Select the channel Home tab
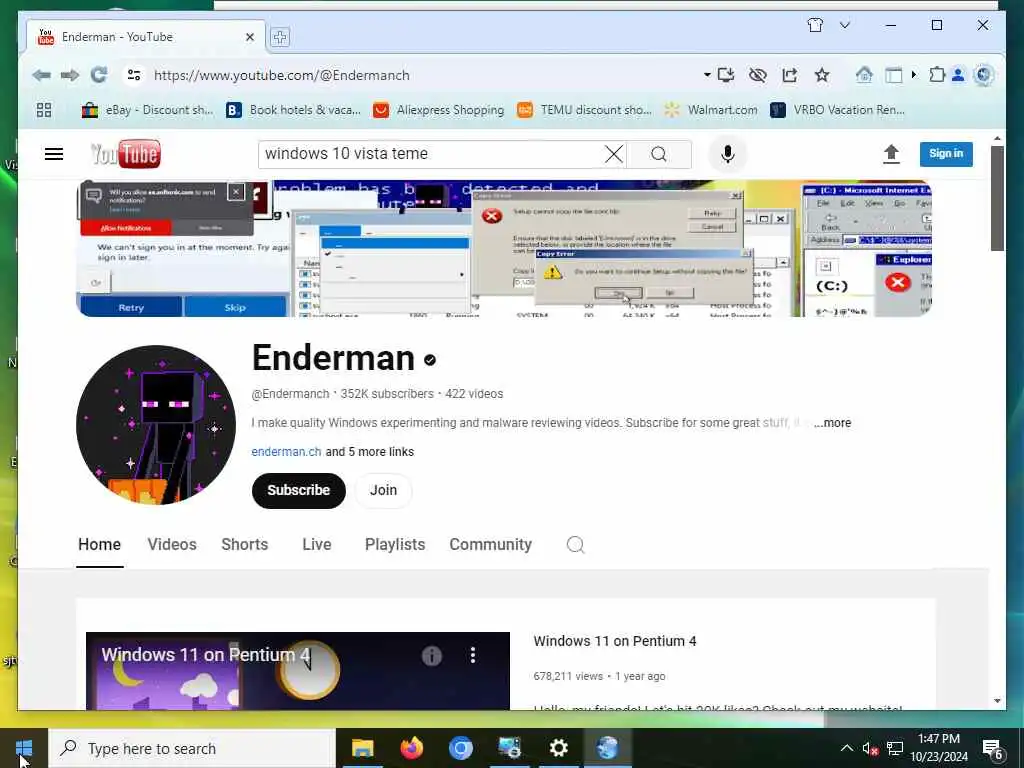The height and width of the screenshot is (768, 1024). (x=99, y=545)
